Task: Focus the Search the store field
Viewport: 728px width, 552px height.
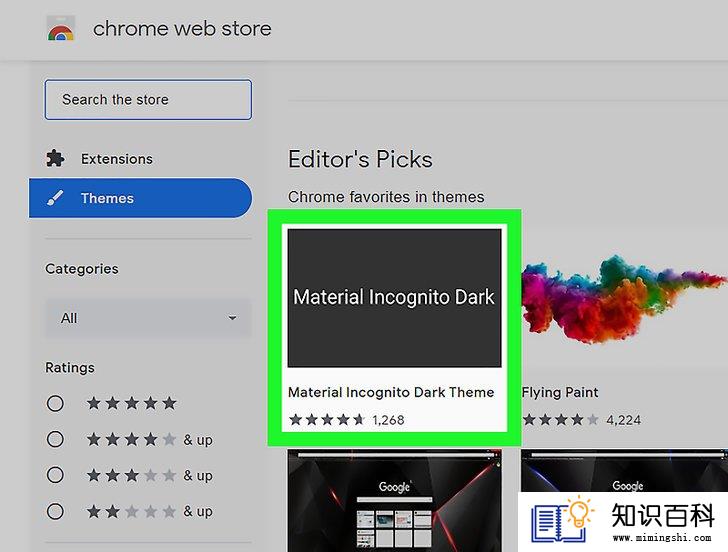Action: (x=148, y=99)
